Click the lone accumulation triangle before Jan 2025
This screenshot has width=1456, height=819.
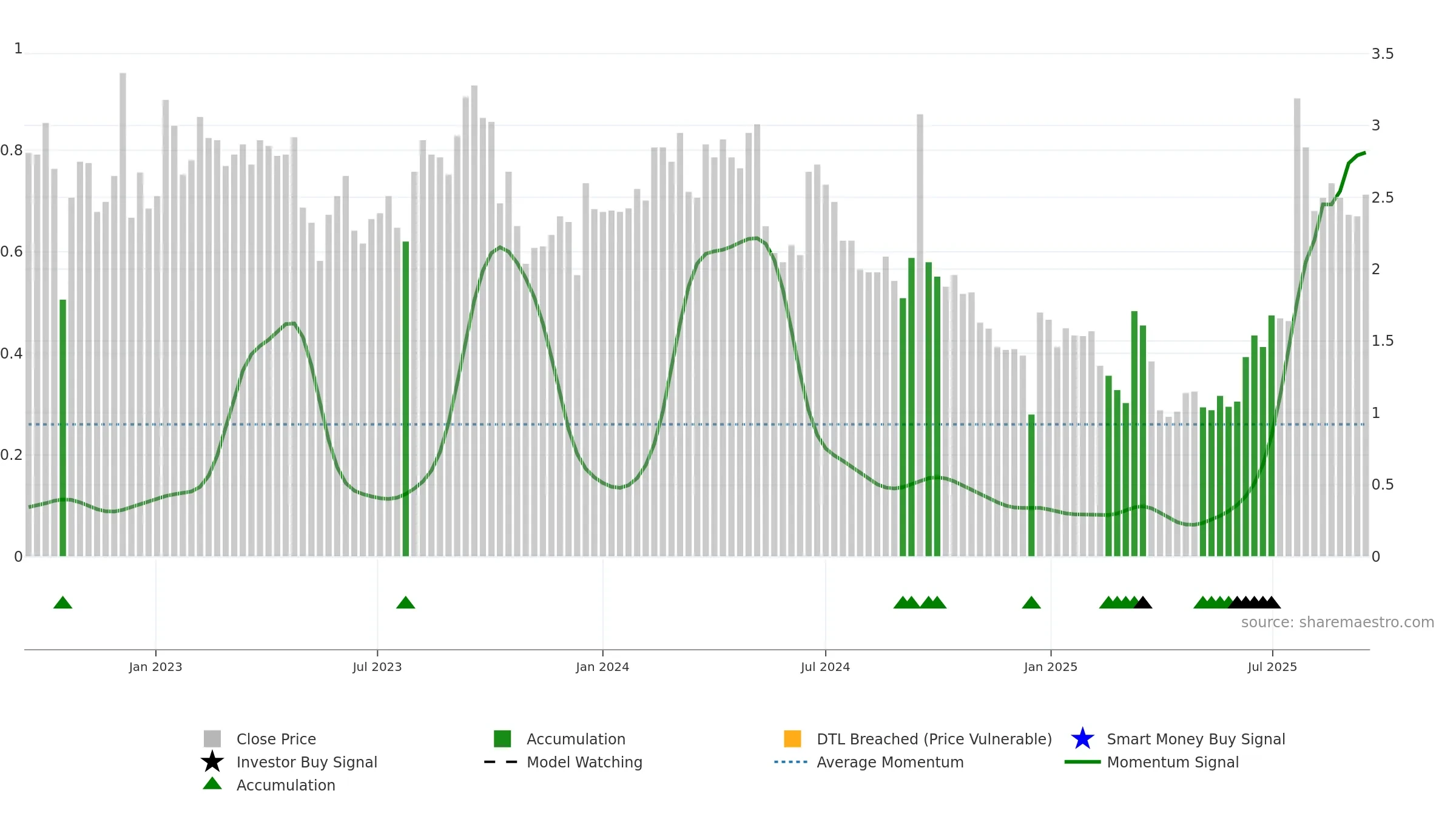pyautogui.click(x=1031, y=602)
